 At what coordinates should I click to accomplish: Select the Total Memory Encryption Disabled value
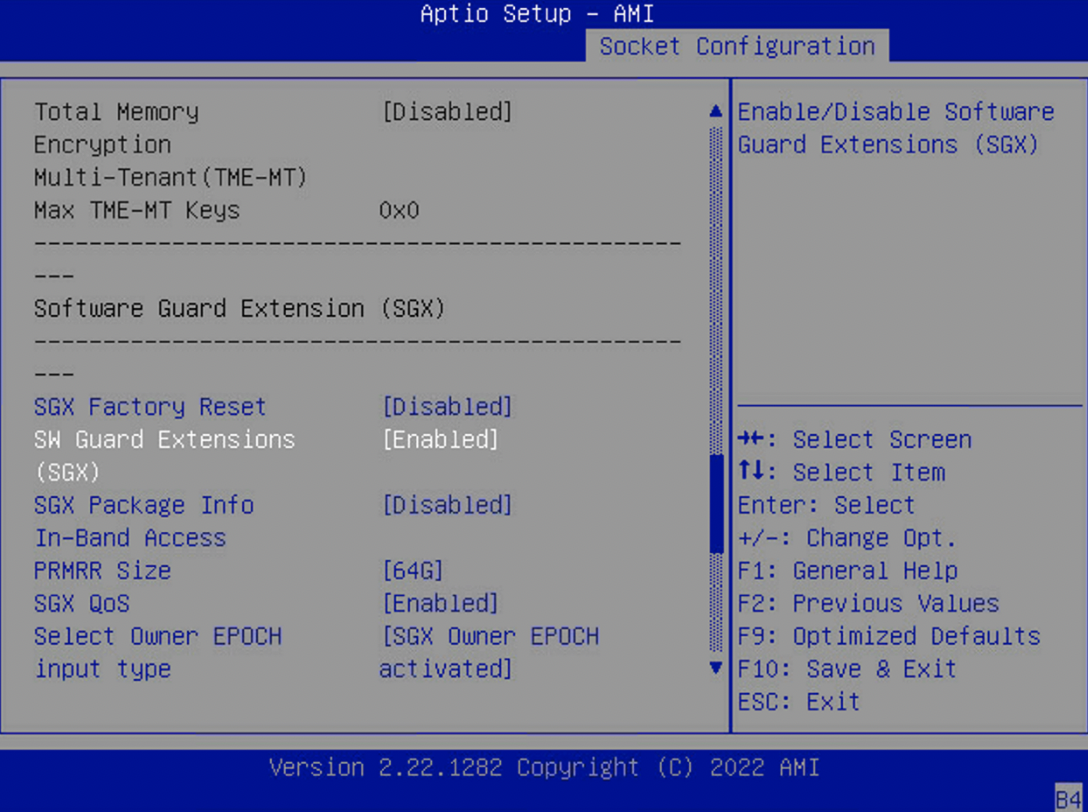(x=447, y=112)
